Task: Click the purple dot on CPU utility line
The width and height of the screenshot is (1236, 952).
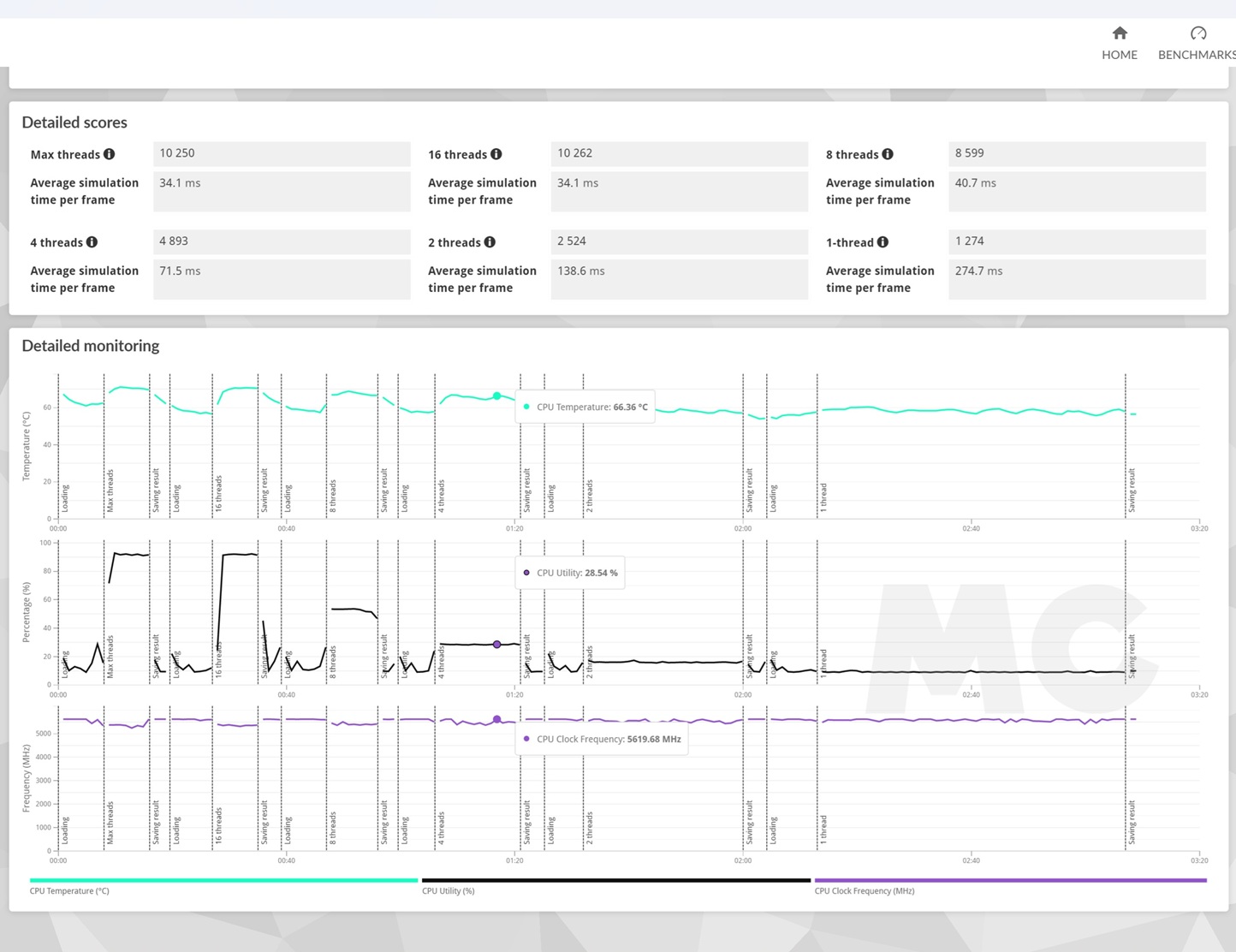Action: pyautogui.click(x=496, y=644)
